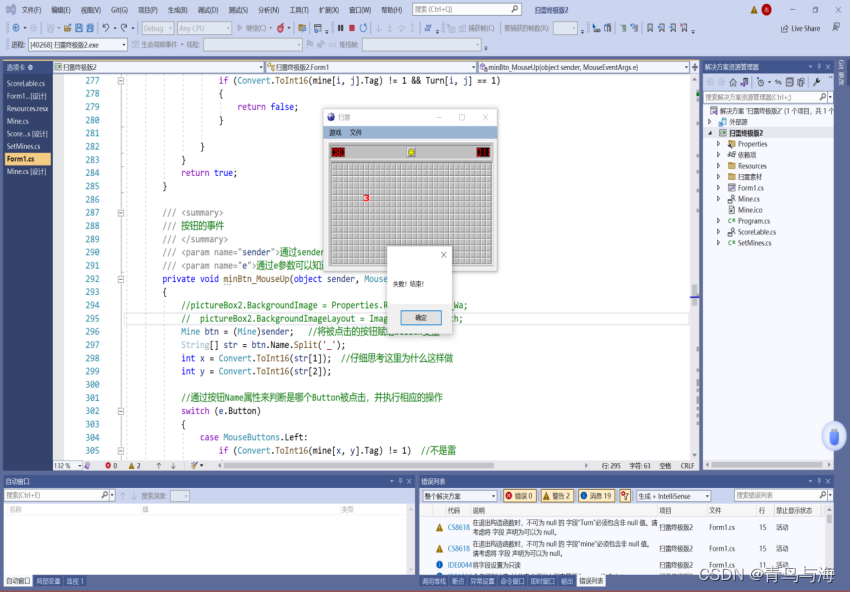Viewport: 851px width, 593px height.
Task: Switch to the Mine.cs tab
Action: click(x=17, y=121)
